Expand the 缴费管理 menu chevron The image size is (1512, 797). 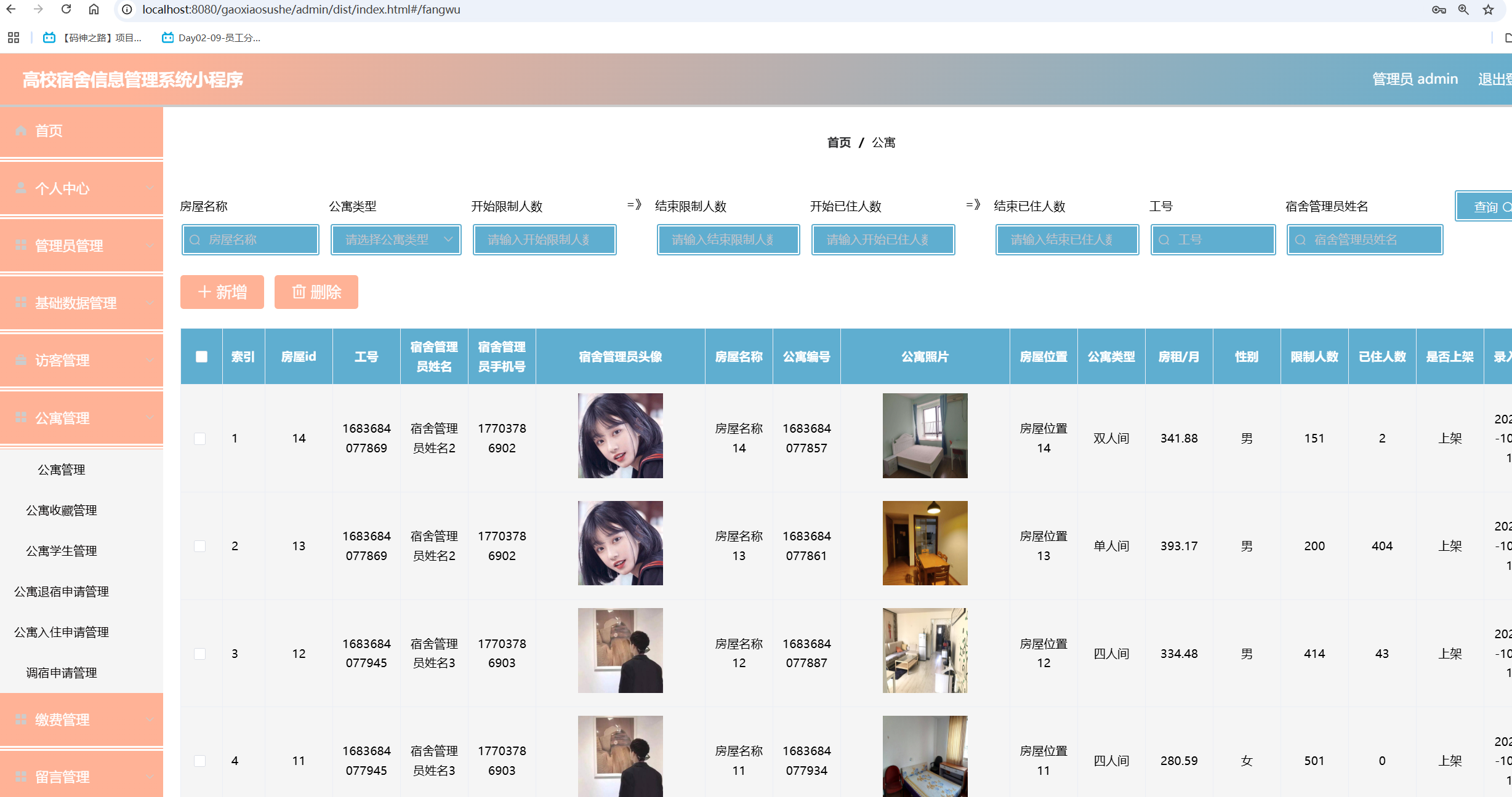[150, 719]
